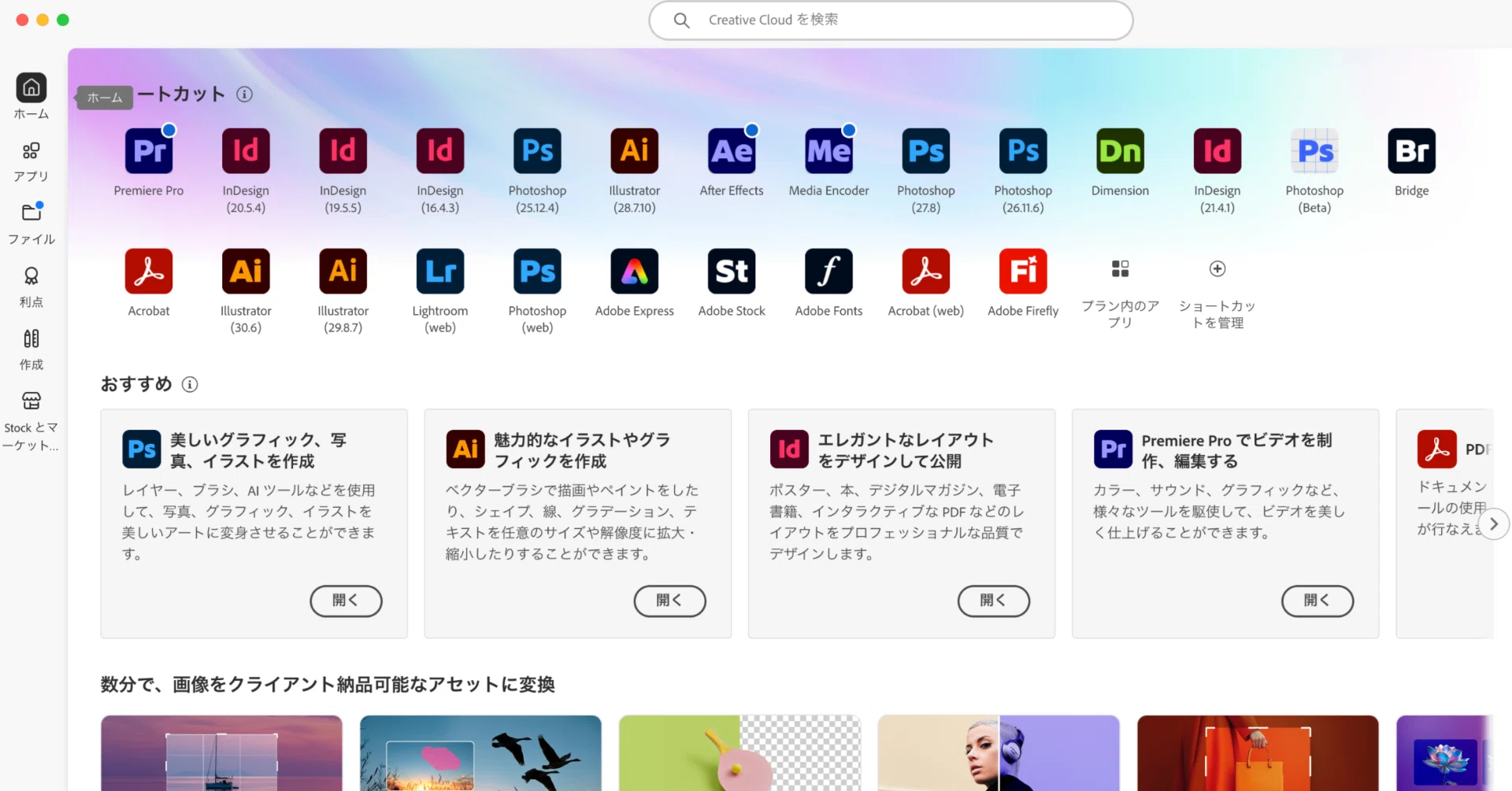Click heading エレガントなレイアウトをデザインして公開
1512x791 pixels.
pos(906,450)
